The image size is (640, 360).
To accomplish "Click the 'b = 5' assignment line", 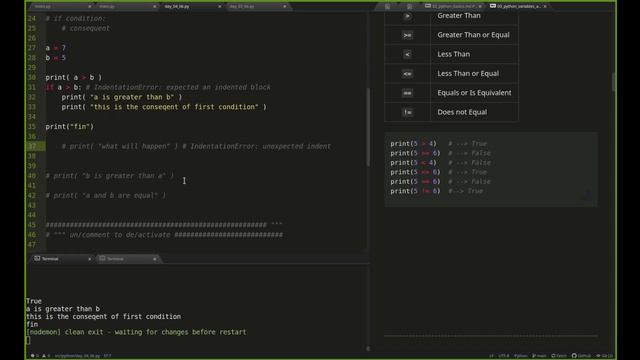I will coord(56,58).
